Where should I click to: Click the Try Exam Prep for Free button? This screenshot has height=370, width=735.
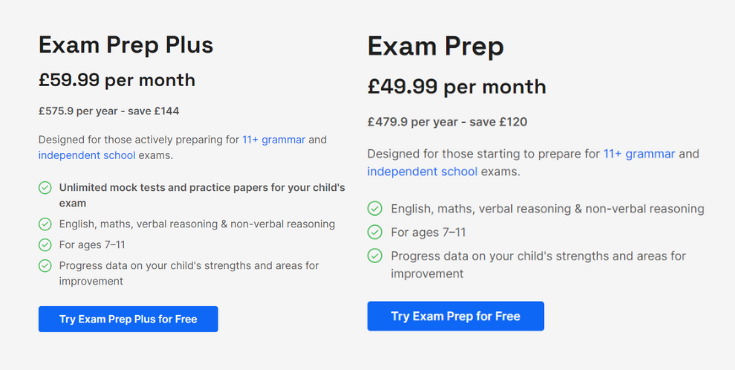click(x=456, y=316)
